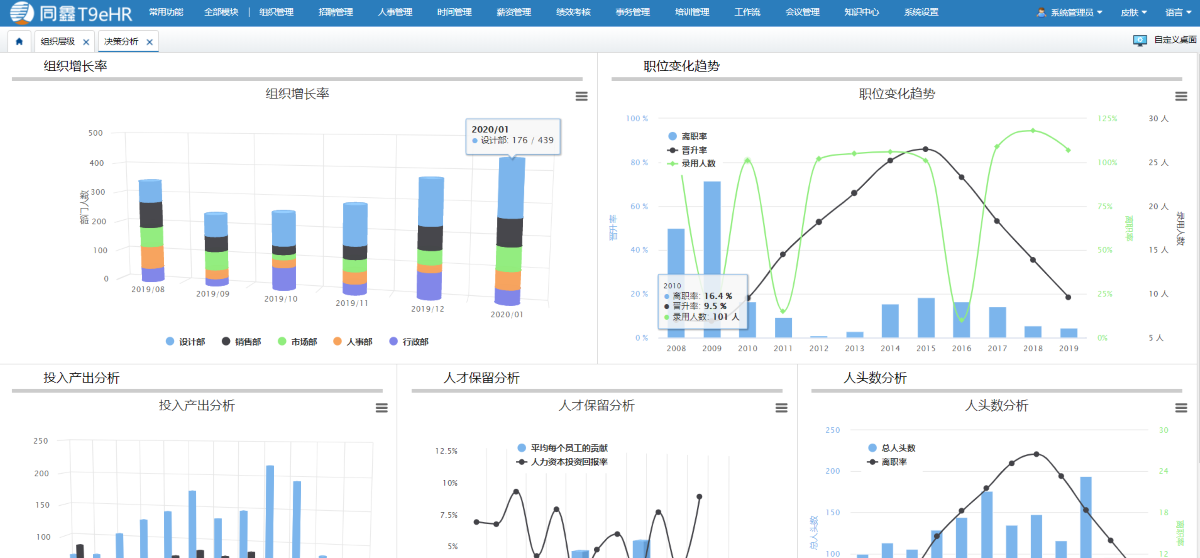Screen dimensions: 1200x558
Task: Open hamburger menu of 组织增长率 chart
Action: (581, 96)
